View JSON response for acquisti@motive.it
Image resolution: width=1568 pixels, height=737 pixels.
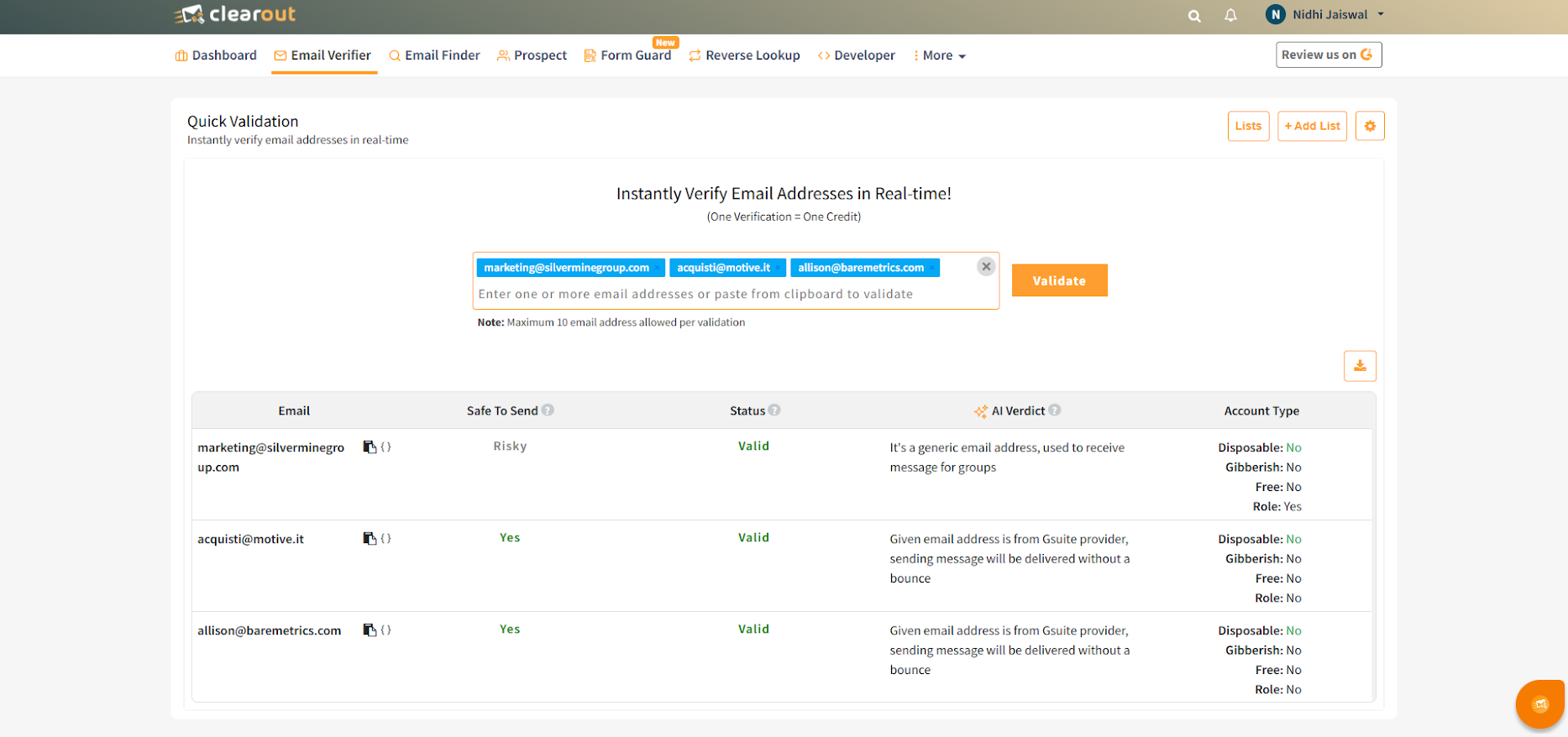coord(386,538)
